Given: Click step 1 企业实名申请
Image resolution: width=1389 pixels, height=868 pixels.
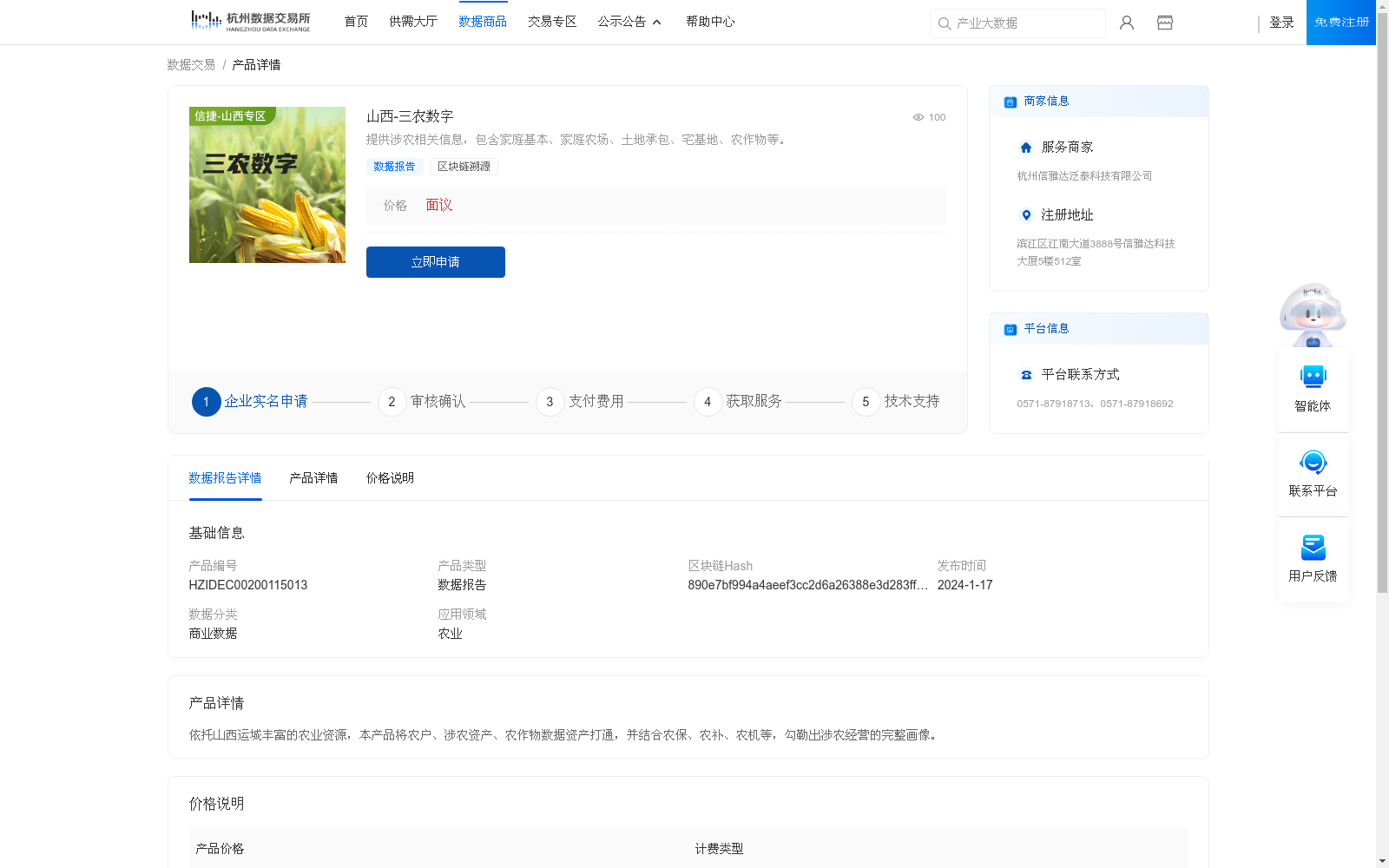Looking at the screenshot, I should (250, 402).
